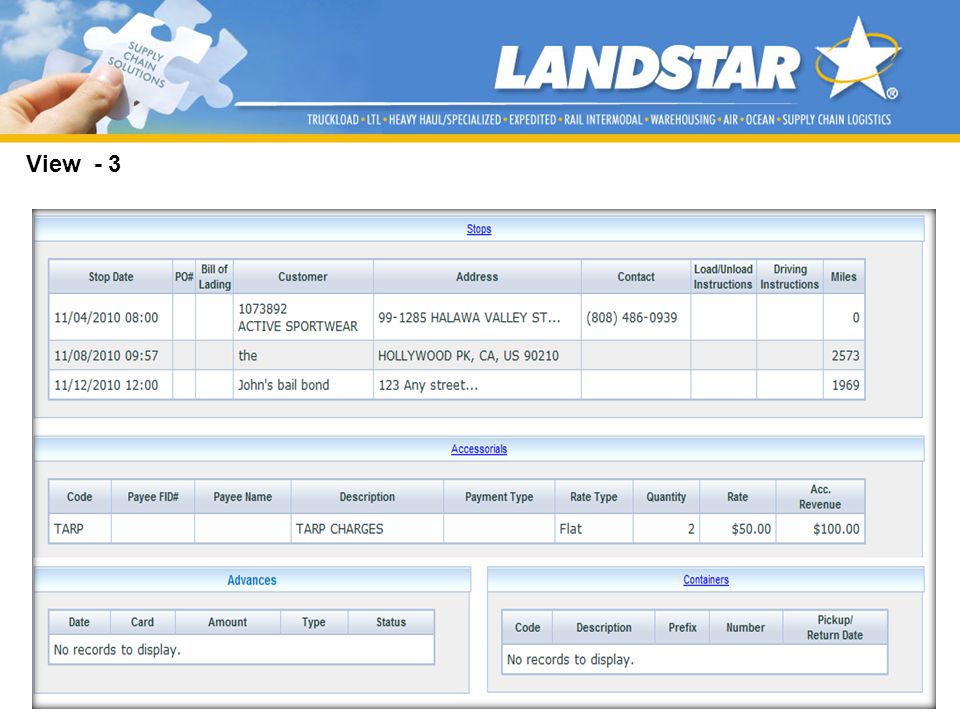Click the Number column header
Screen dimensions: 960x720
tap(746, 628)
